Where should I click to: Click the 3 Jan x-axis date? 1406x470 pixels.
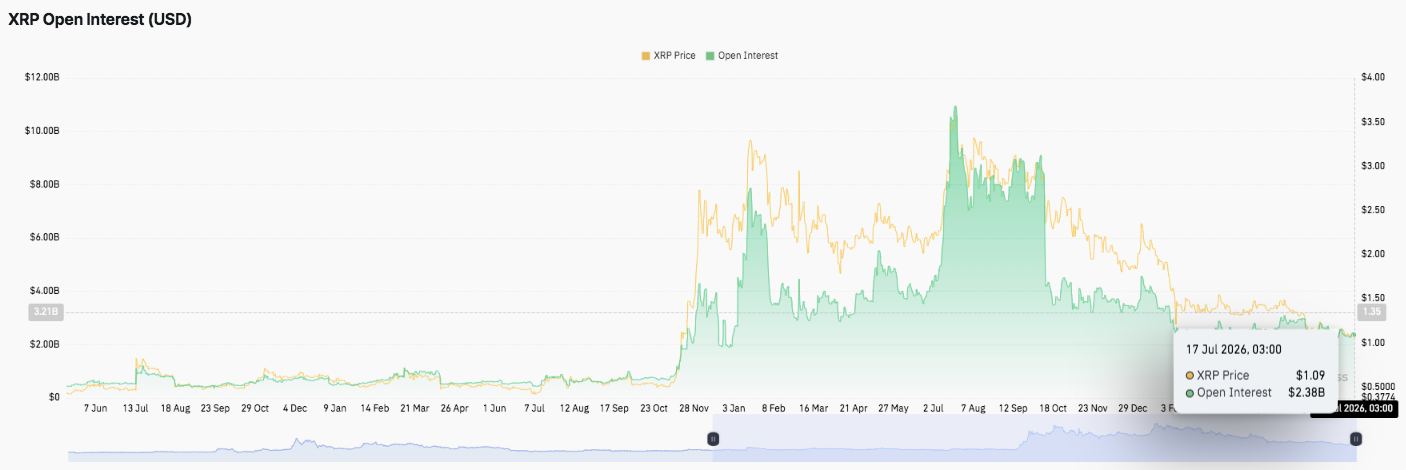coord(733,408)
